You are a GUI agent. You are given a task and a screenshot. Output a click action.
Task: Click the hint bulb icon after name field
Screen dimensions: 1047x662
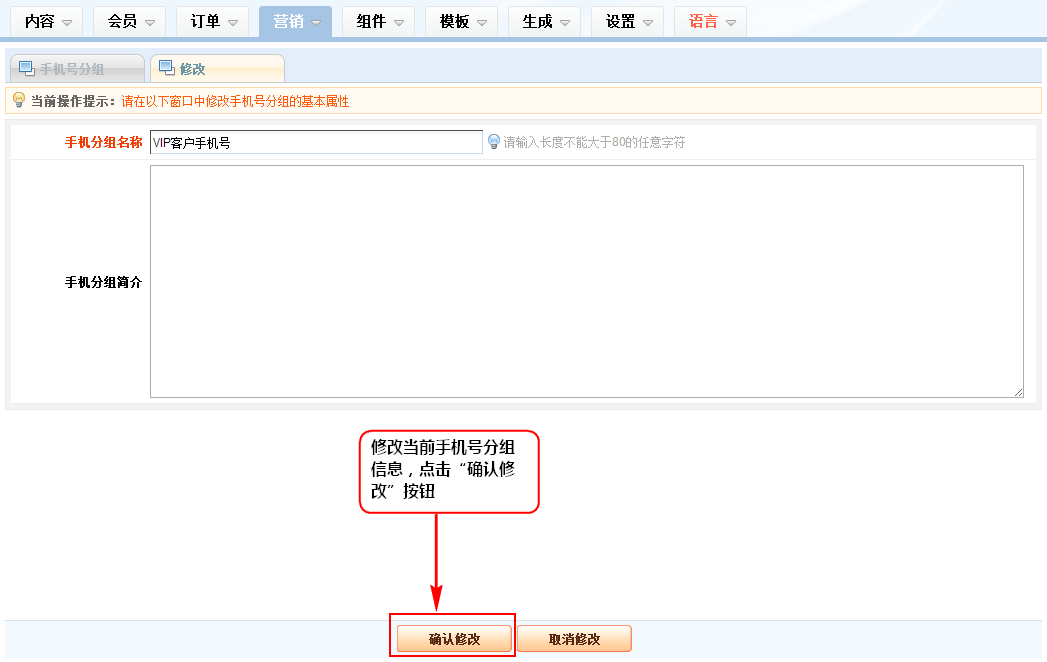[493, 142]
